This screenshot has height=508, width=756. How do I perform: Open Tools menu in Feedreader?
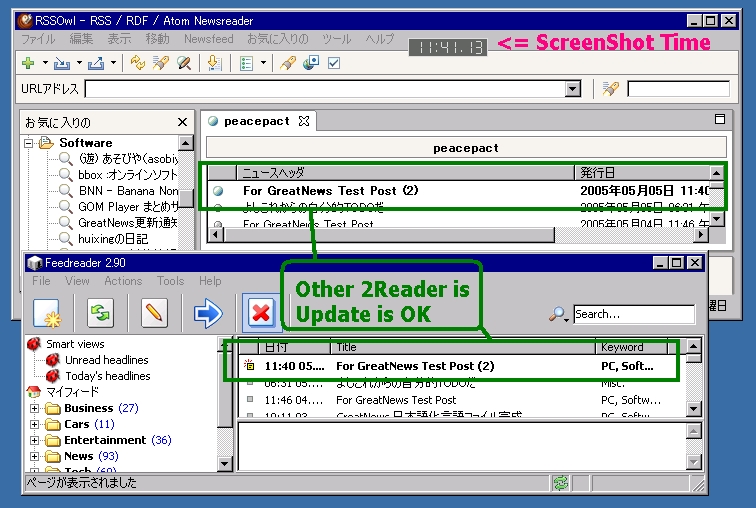tap(170, 281)
